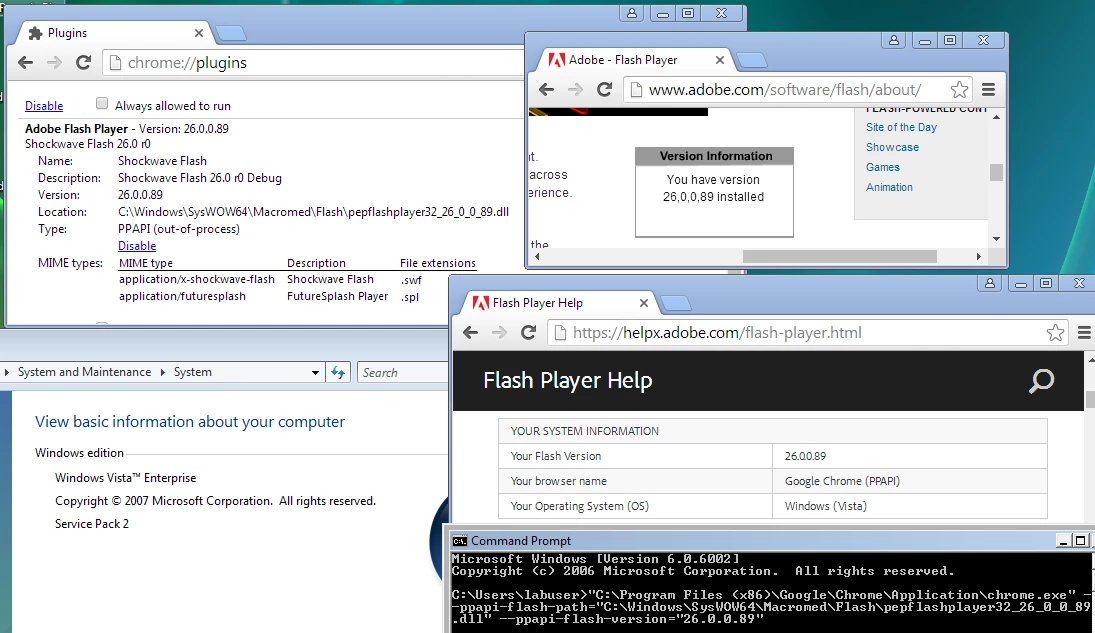The height and width of the screenshot is (633, 1095).
Task: Go back in the Flash Player Help window
Action: click(x=471, y=333)
